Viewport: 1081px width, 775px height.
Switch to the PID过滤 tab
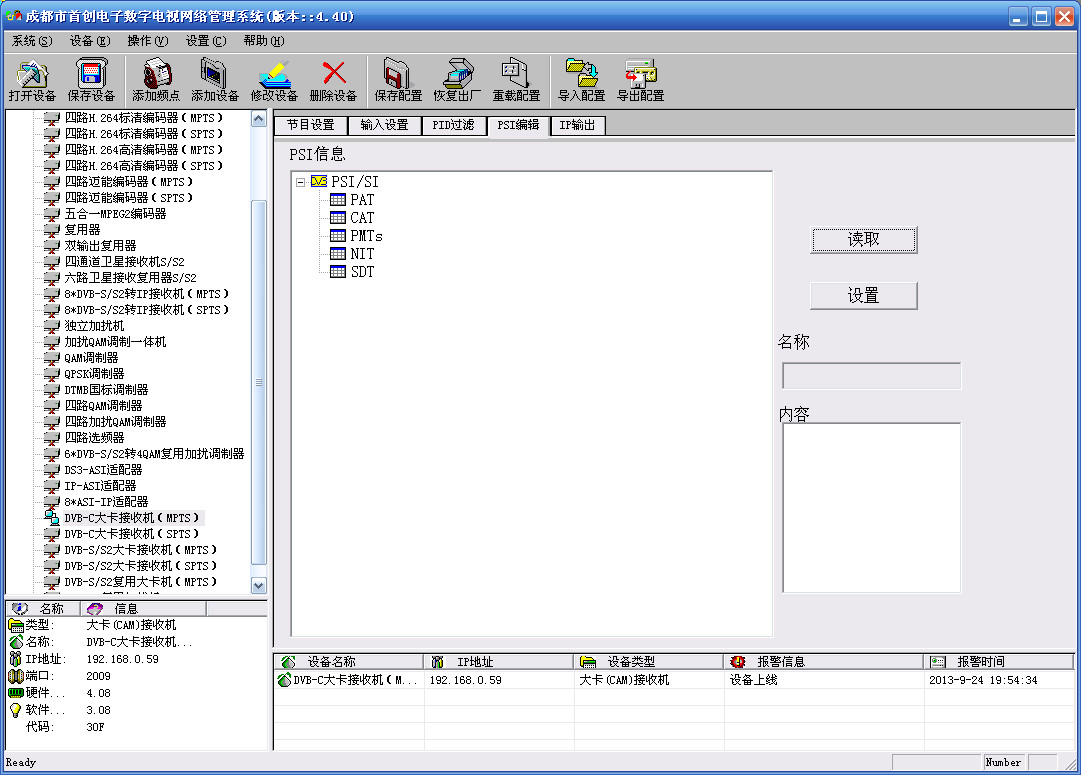tap(453, 125)
